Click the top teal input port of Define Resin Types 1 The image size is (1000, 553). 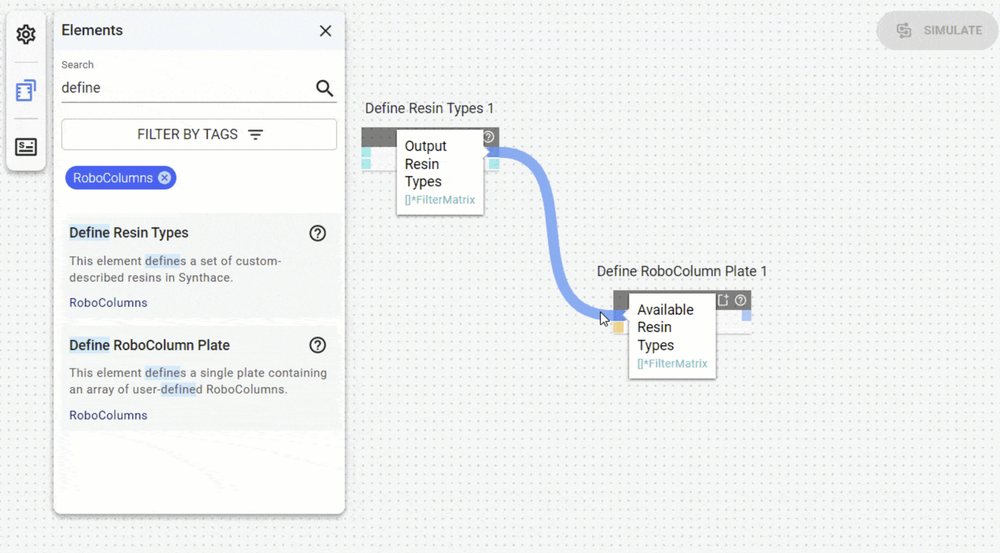click(366, 152)
